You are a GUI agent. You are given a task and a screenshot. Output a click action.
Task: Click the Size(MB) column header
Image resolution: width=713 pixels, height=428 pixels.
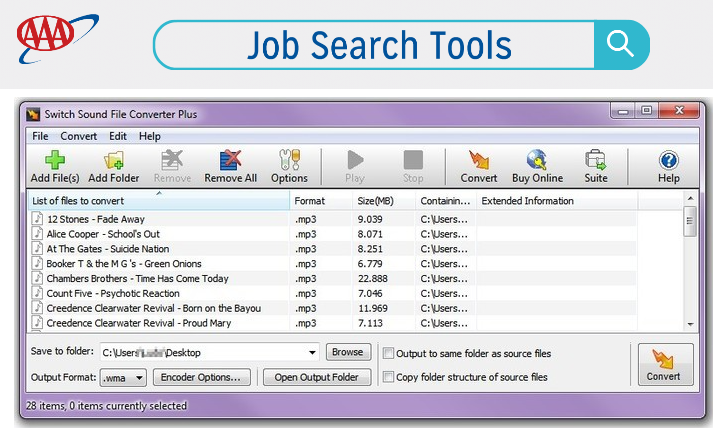383,201
